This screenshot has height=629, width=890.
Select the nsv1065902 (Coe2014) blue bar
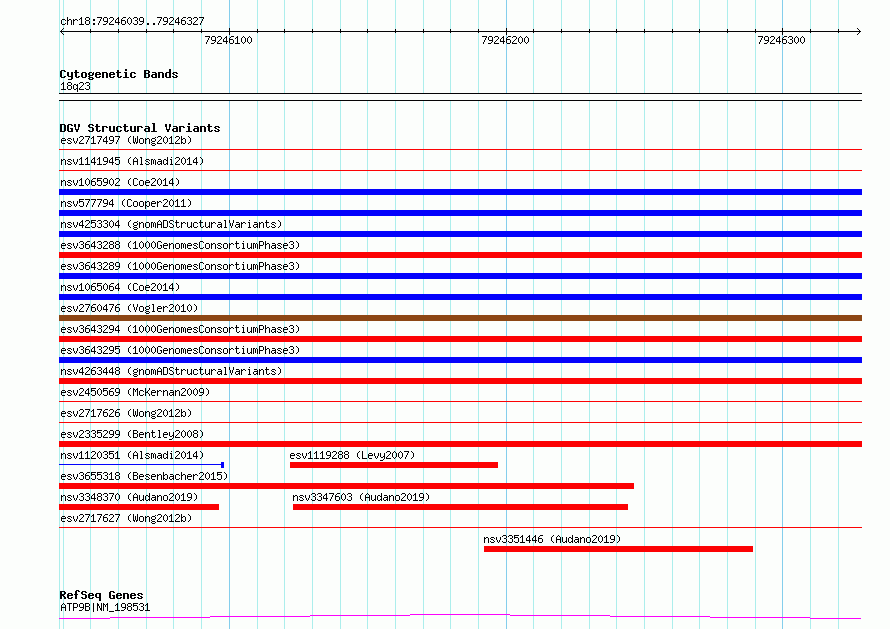pyautogui.click(x=460, y=192)
